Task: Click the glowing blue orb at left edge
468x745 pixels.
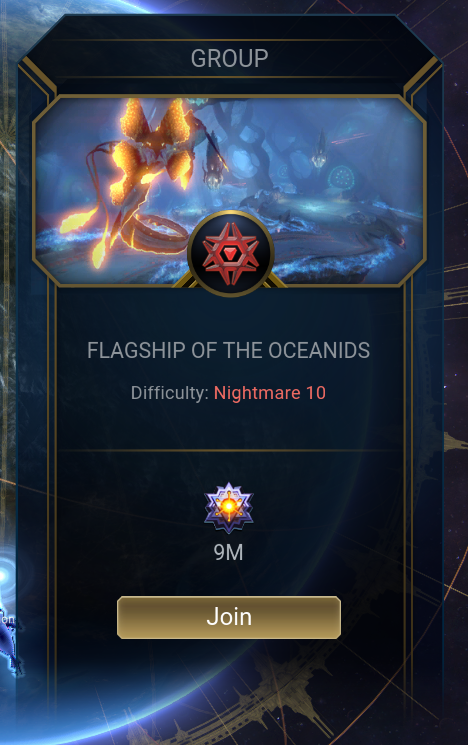Action: coord(5,576)
